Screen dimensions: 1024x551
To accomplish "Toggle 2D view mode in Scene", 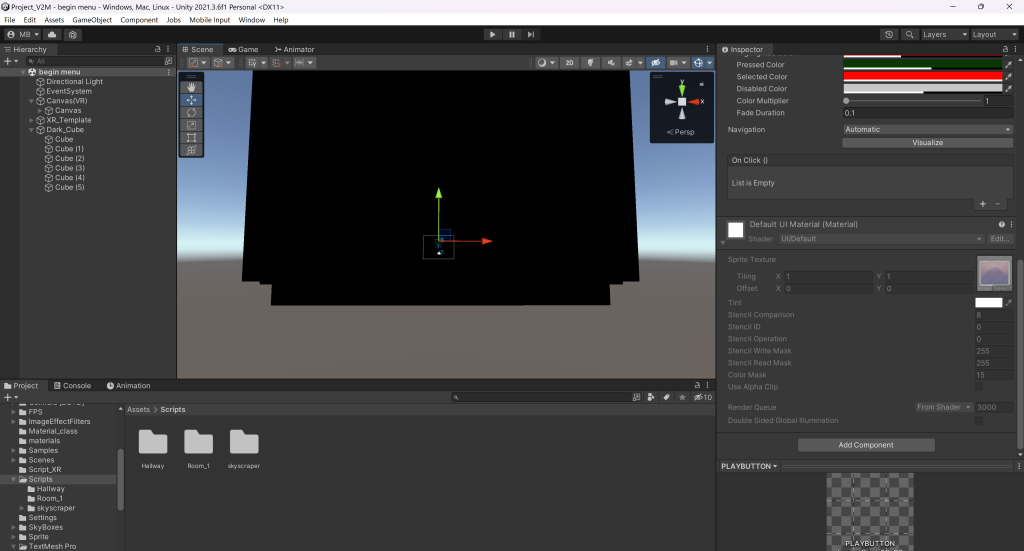I will [569, 63].
